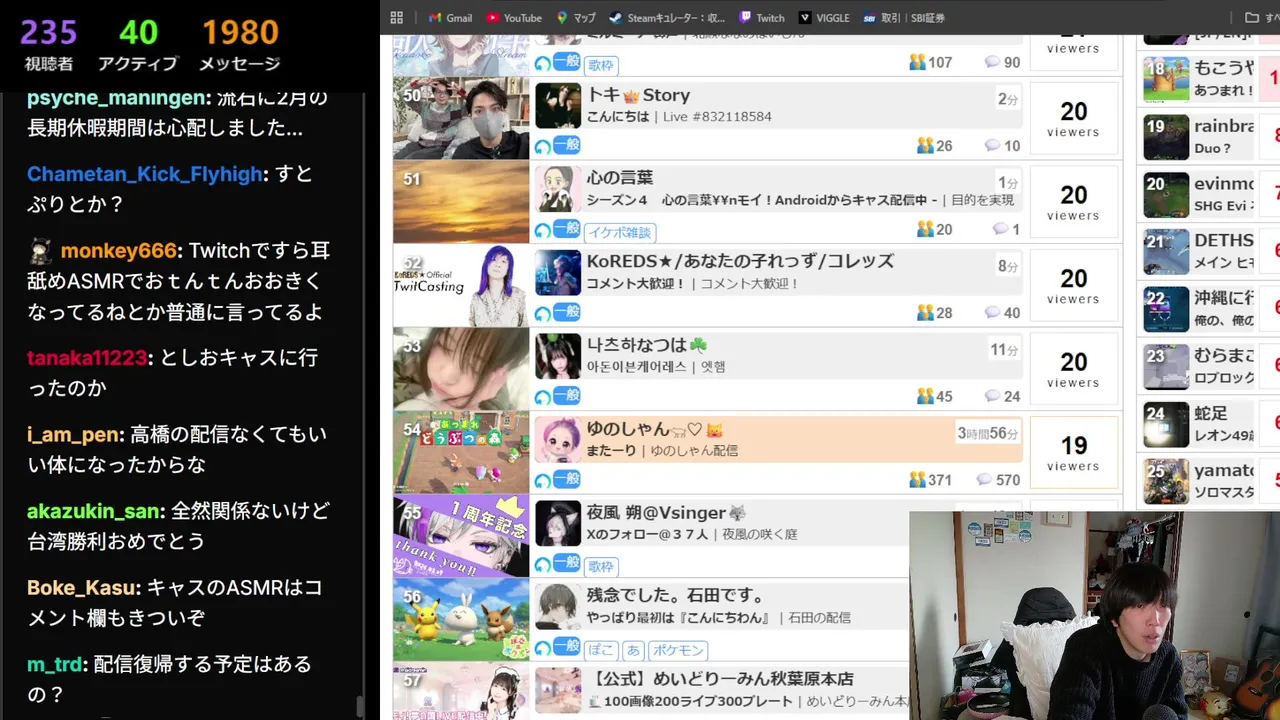Open the browser apps grid icon
1280x720 pixels.
[x=397, y=17]
